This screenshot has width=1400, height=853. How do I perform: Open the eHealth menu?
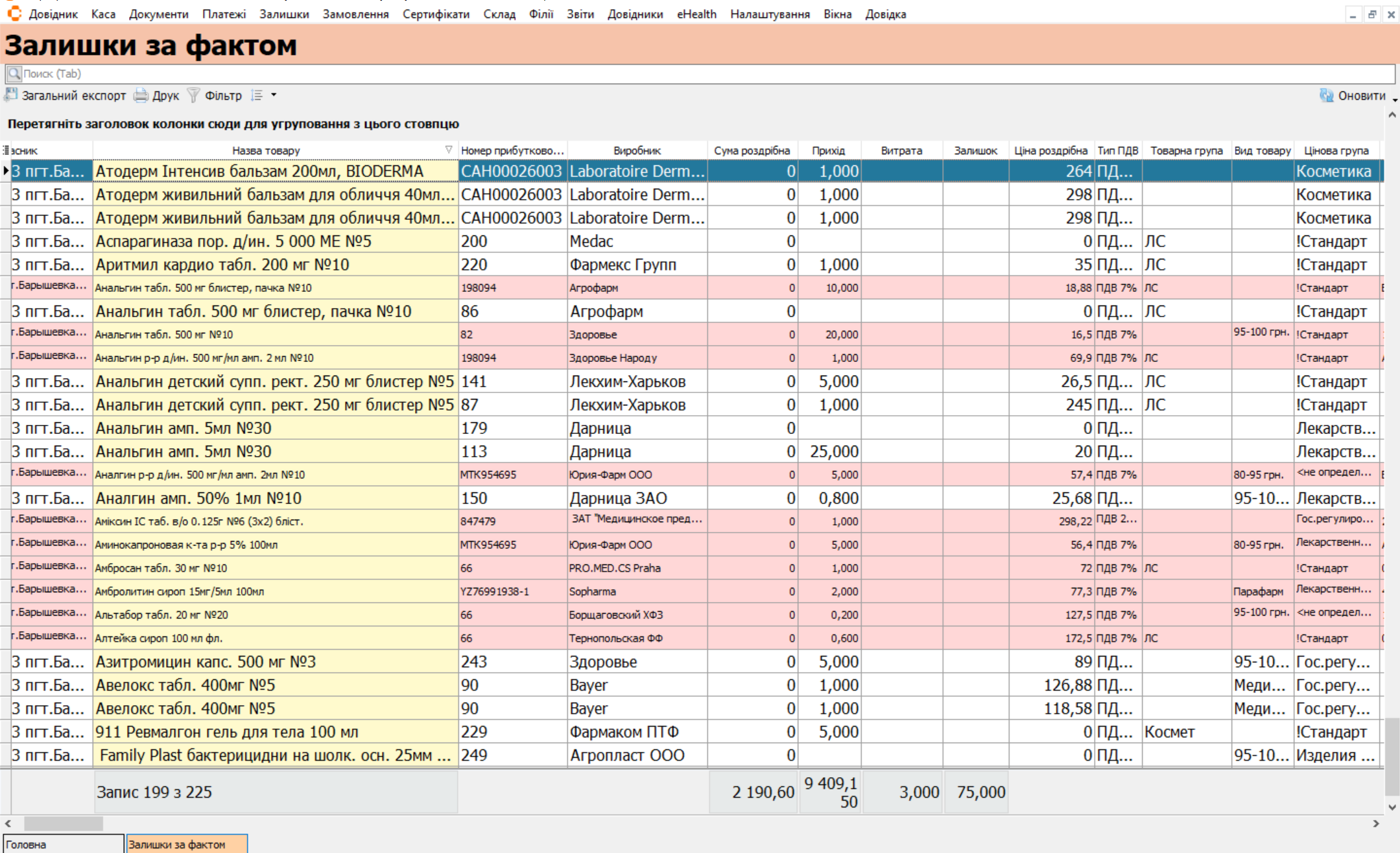pos(696,14)
